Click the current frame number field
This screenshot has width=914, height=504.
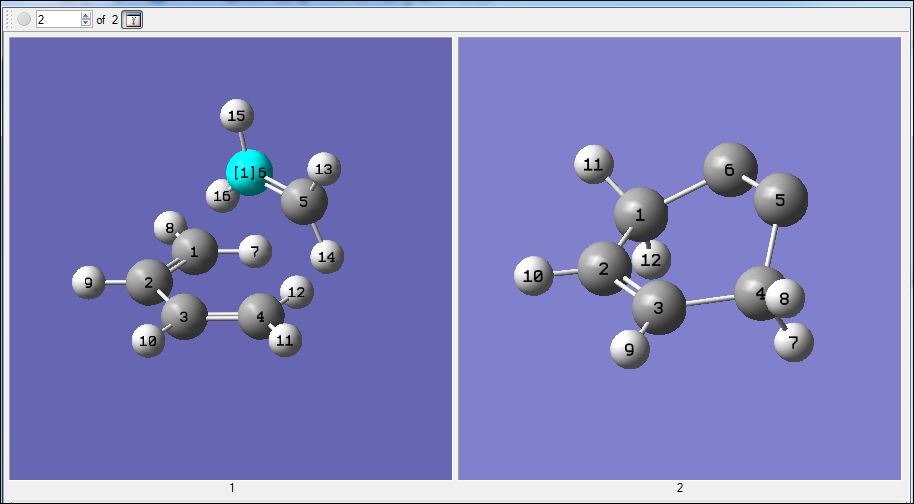(58, 20)
